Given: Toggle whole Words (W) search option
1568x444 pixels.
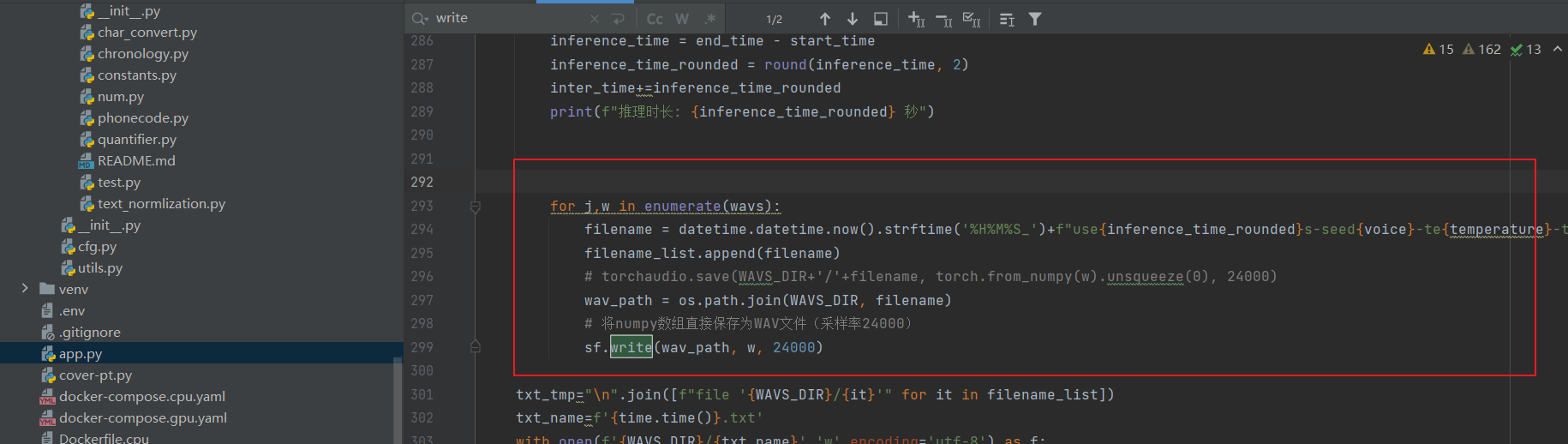Looking at the screenshot, I should pyautogui.click(x=682, y=19).
